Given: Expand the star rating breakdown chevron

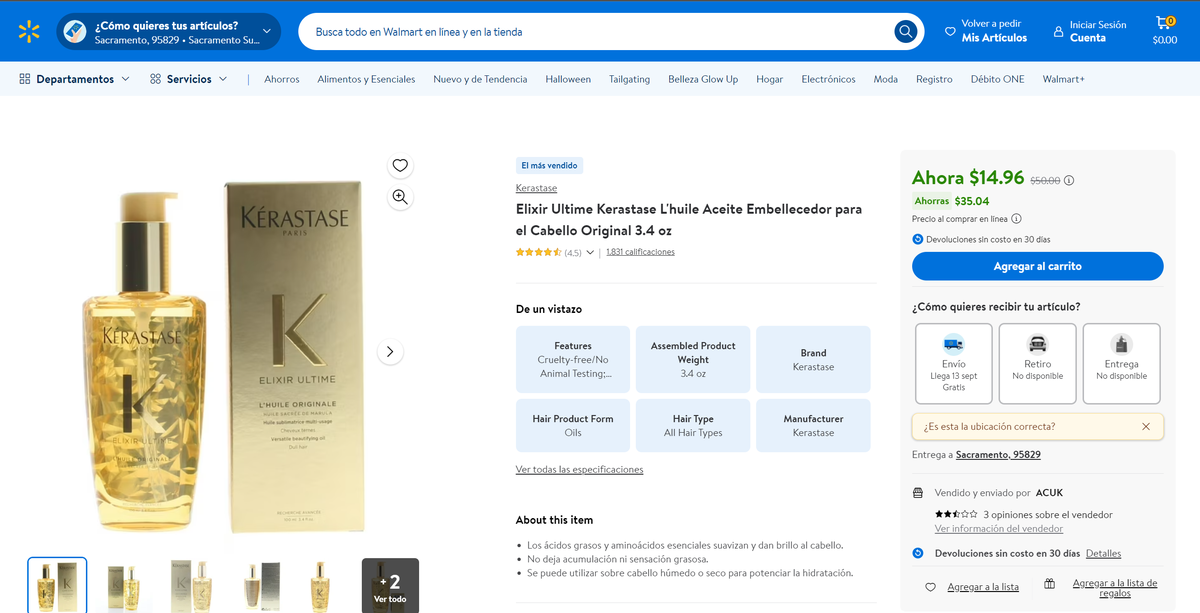Looking at the screenshot, I should point(590,253).
